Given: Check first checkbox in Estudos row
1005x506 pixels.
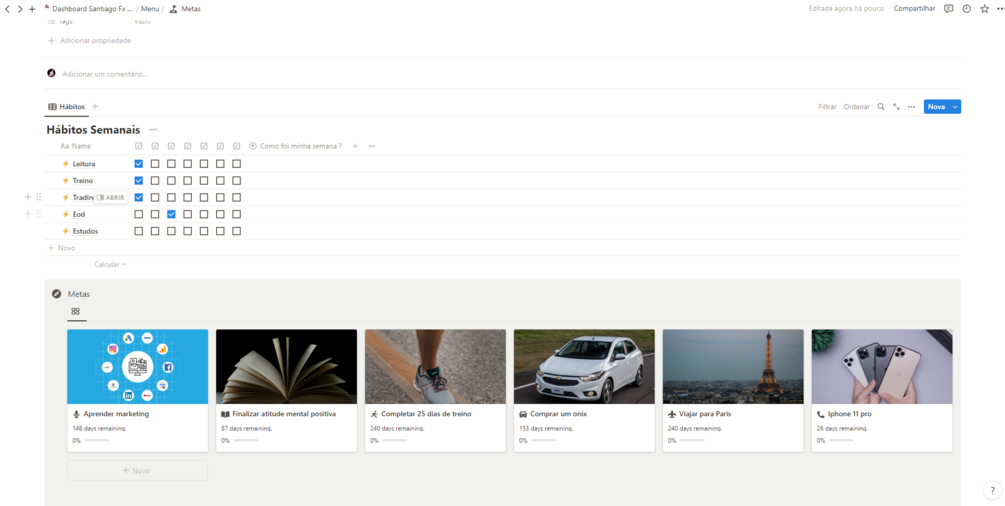Looking at the screenshot, I should pos(138,231).
